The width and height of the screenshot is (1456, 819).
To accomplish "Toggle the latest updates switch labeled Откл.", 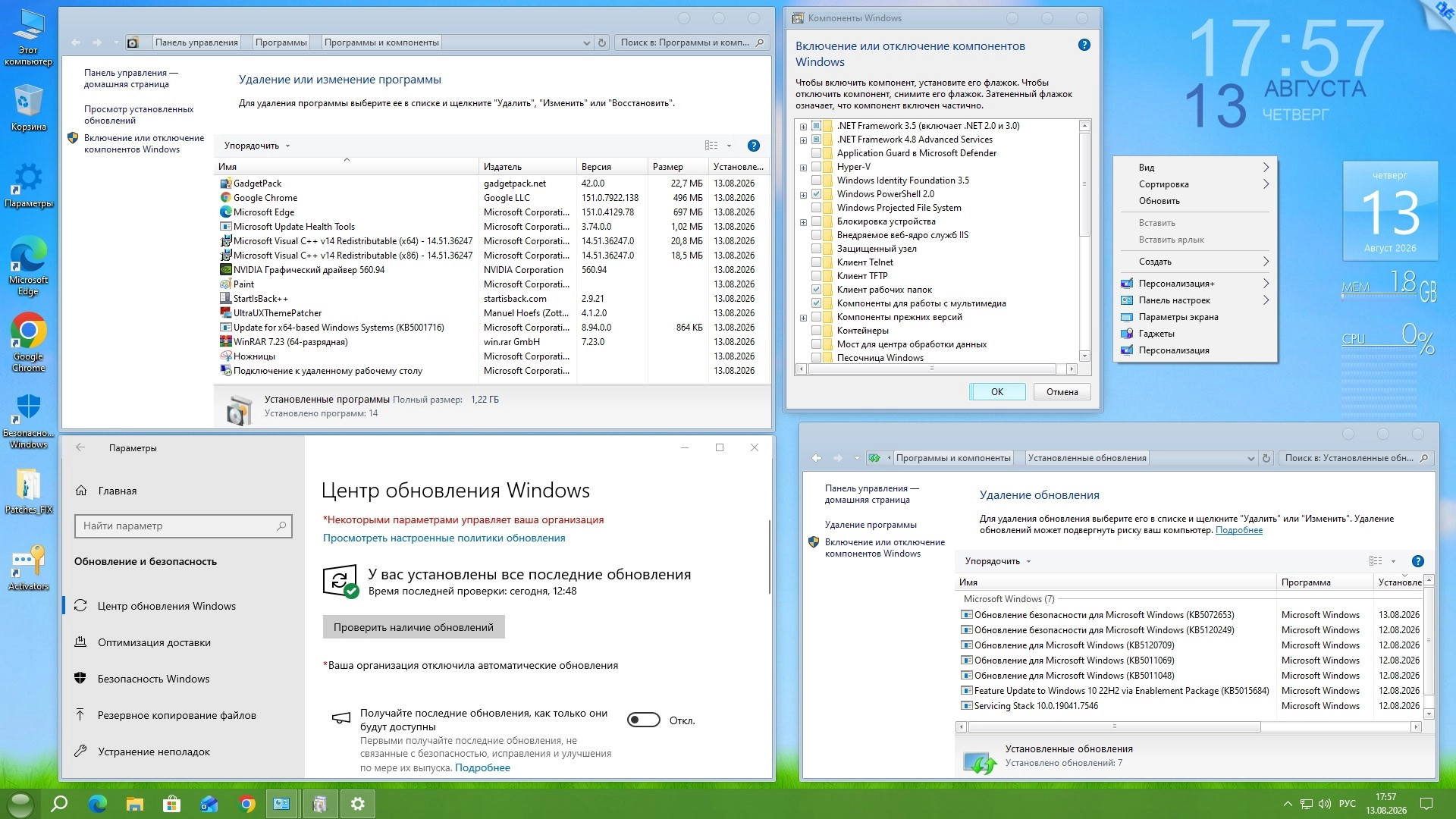I will click(644, 720).
